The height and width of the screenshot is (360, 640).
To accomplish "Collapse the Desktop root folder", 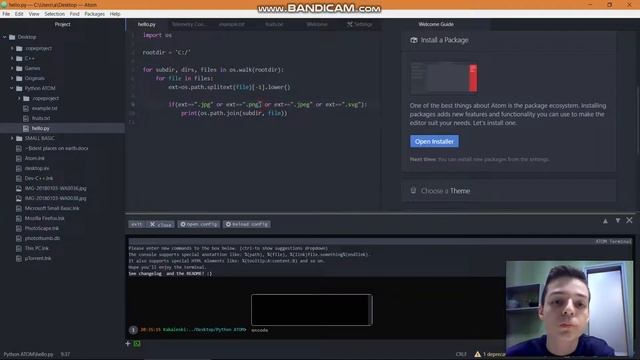I will [x=5, y=37].
